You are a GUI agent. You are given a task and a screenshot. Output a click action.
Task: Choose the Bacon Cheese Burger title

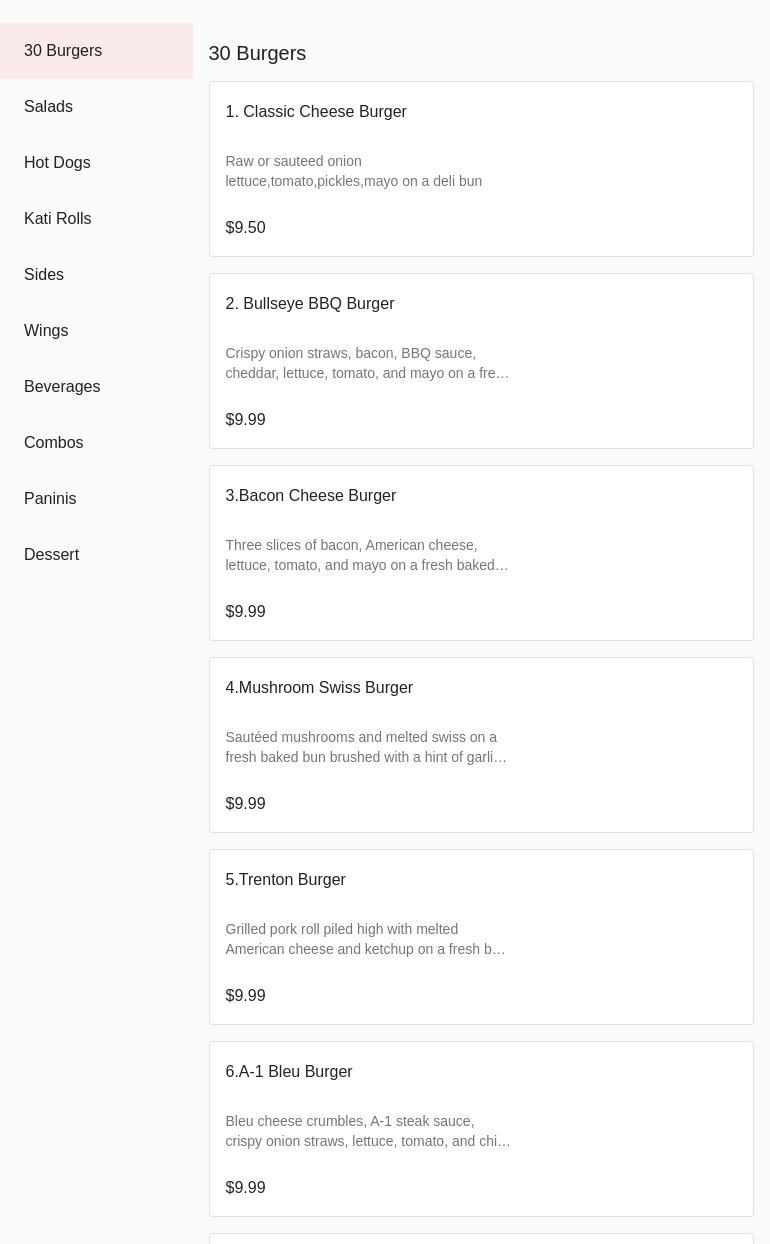coord(311,496)
